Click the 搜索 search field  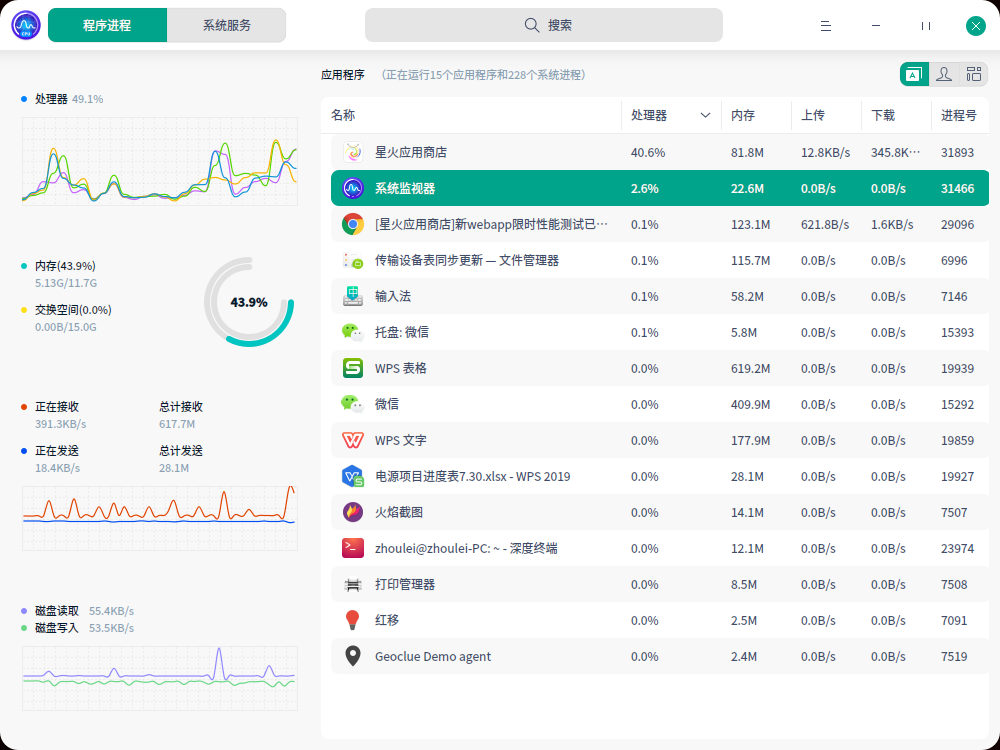[543, 26]
